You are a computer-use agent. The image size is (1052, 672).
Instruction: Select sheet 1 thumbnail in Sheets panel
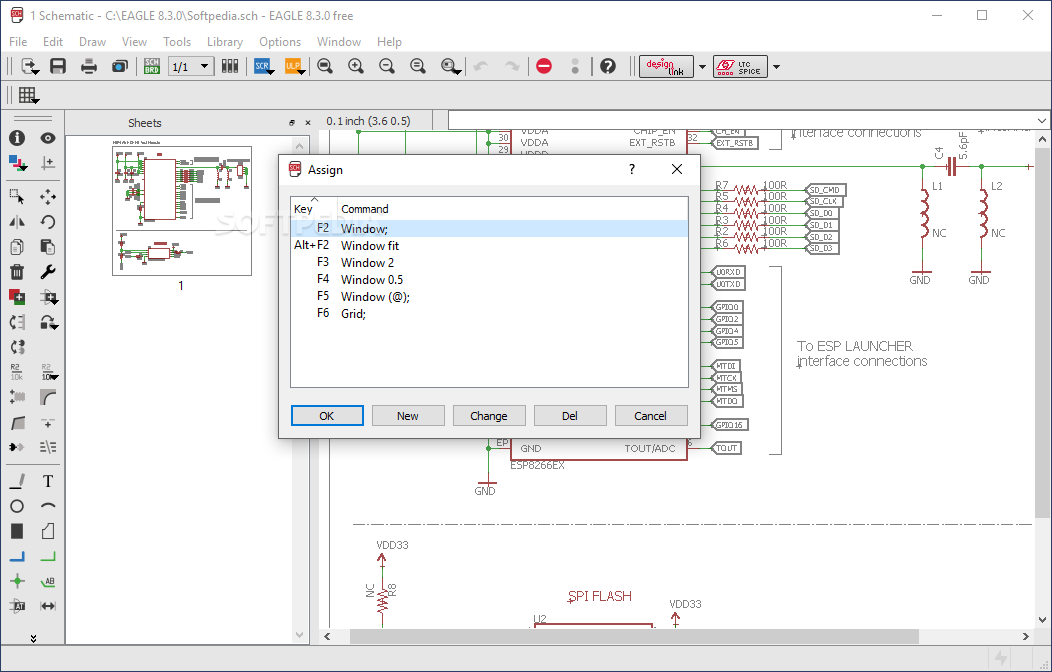coord(182,211)
